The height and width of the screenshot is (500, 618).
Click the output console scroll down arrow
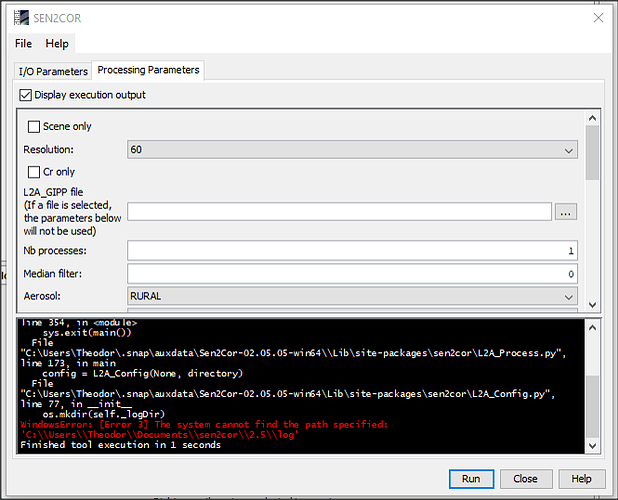point(592,446)
